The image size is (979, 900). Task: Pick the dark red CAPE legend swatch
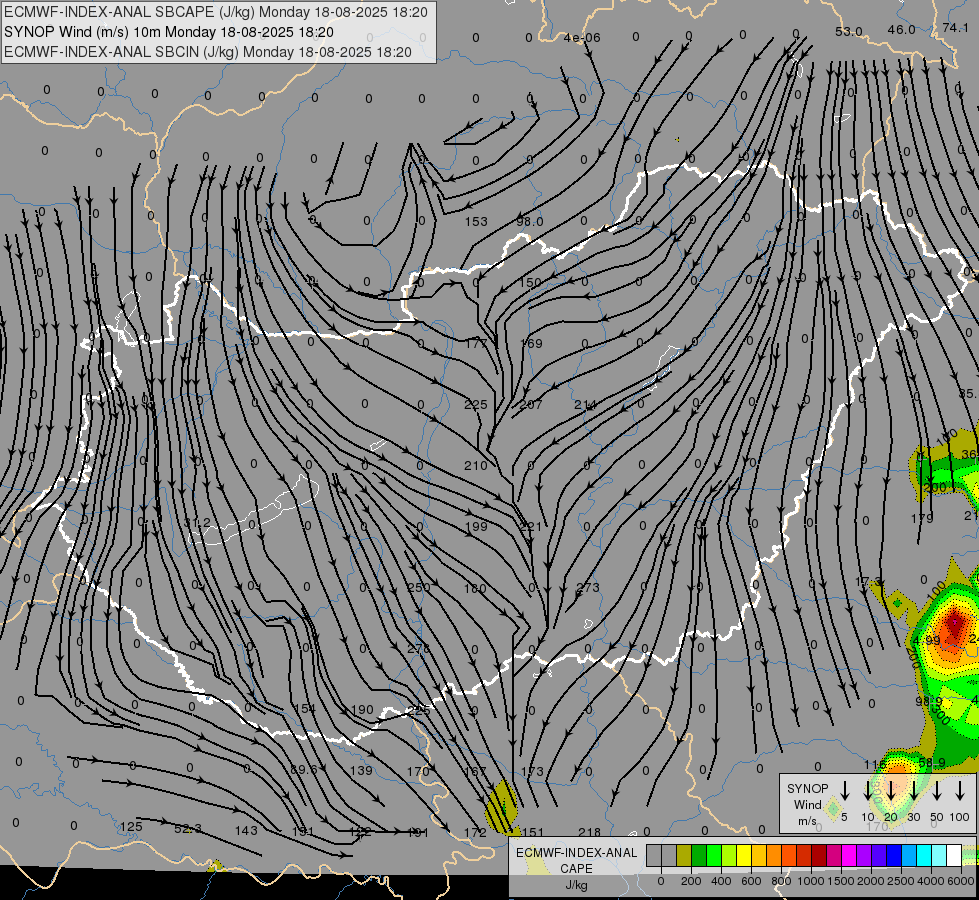click(819, 856)
